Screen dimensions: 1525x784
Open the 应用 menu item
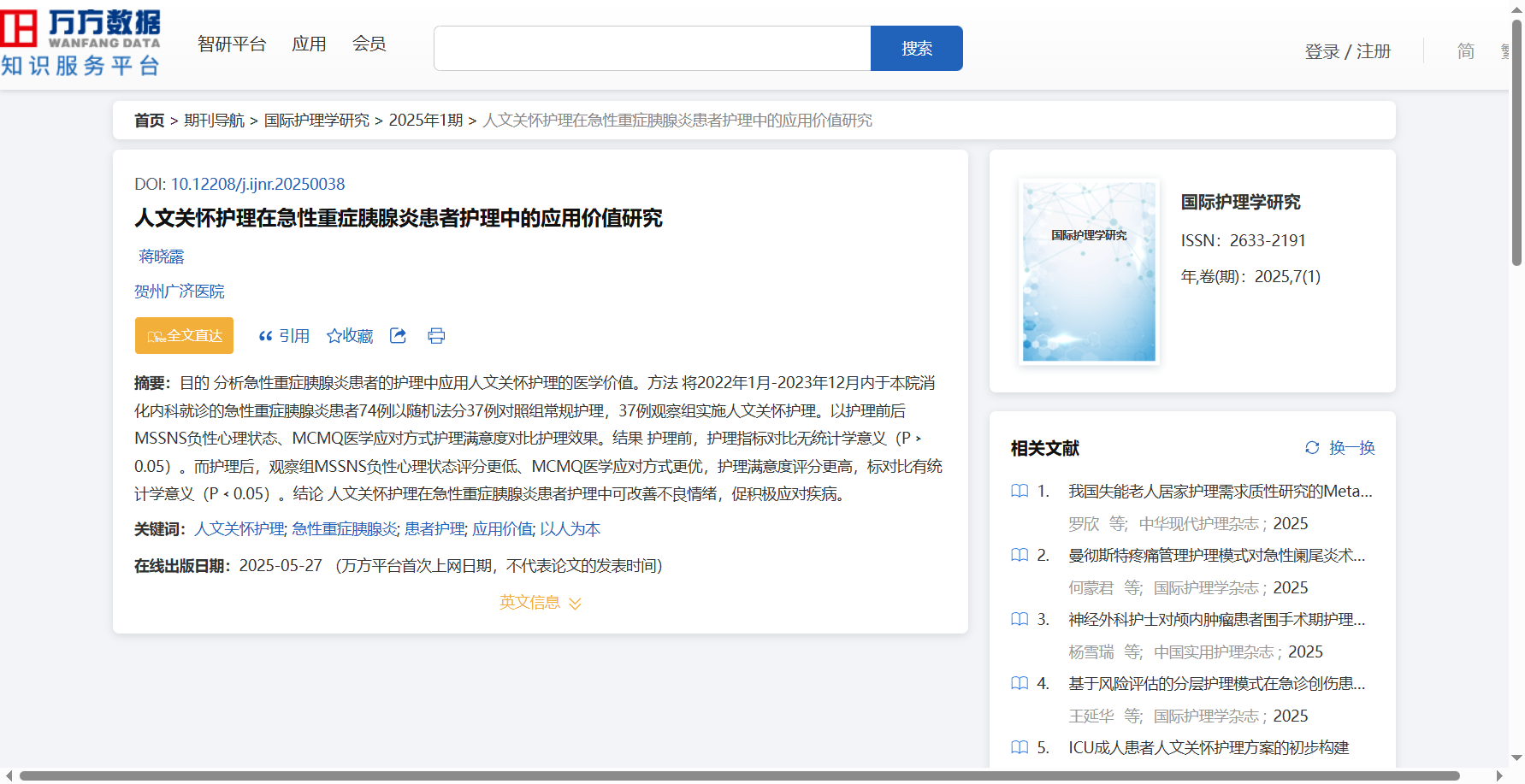(x=309, y=44)
